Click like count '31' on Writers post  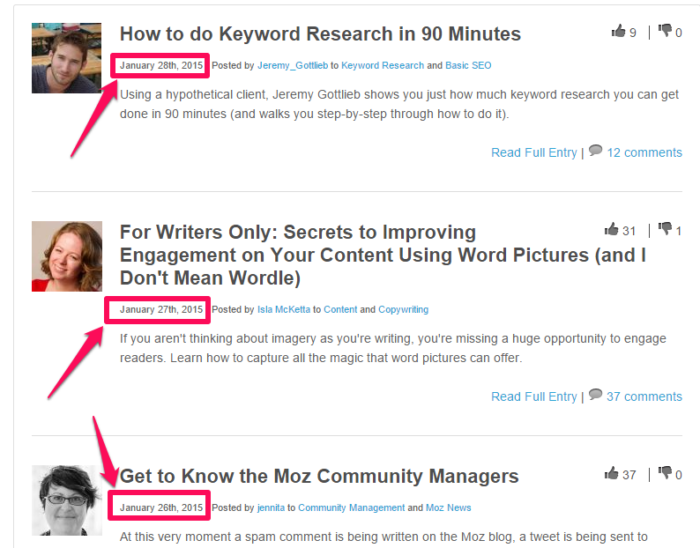coord(629,231)
